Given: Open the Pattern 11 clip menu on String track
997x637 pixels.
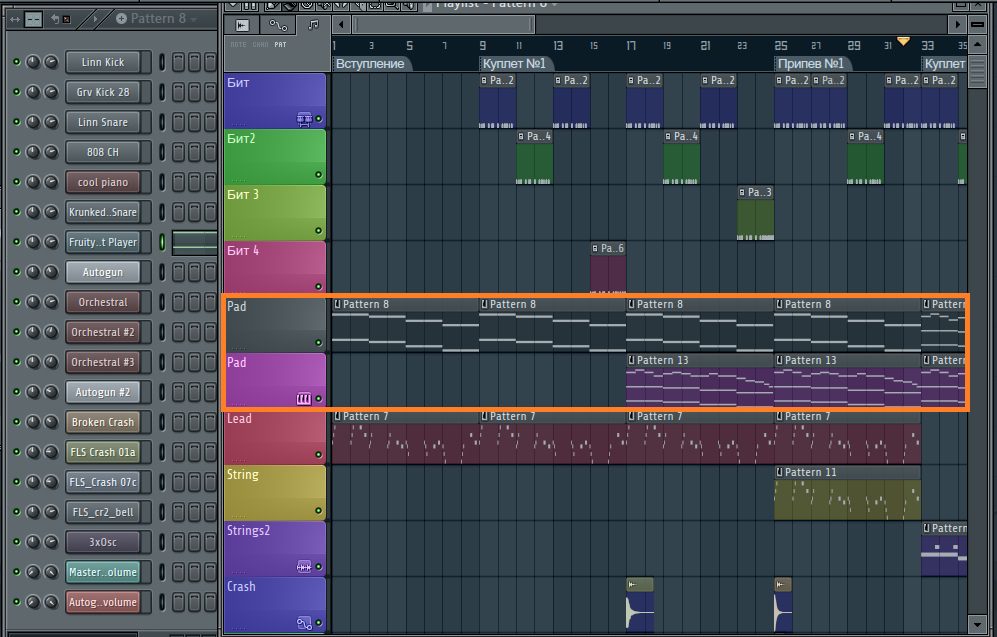Looking at the screenshot, I should [x=780, y=472].
